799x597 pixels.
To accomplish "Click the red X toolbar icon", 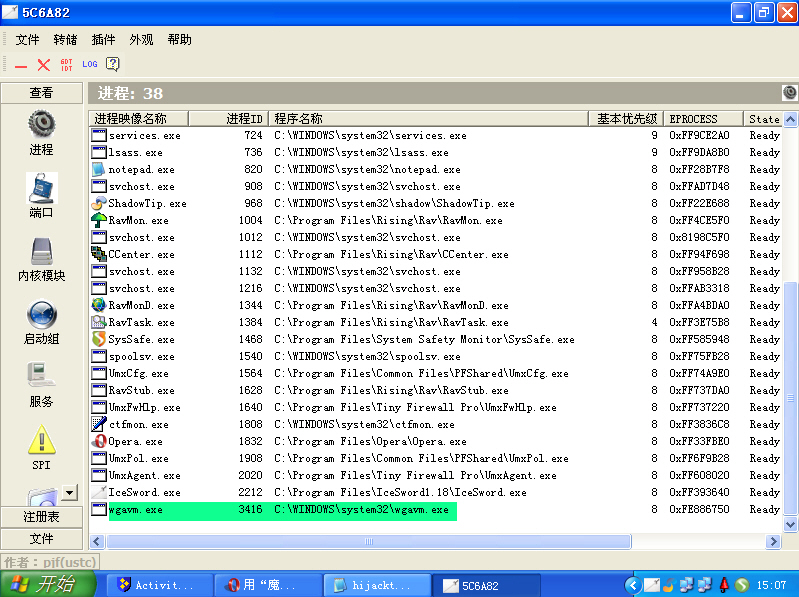I will click(44, 65).
